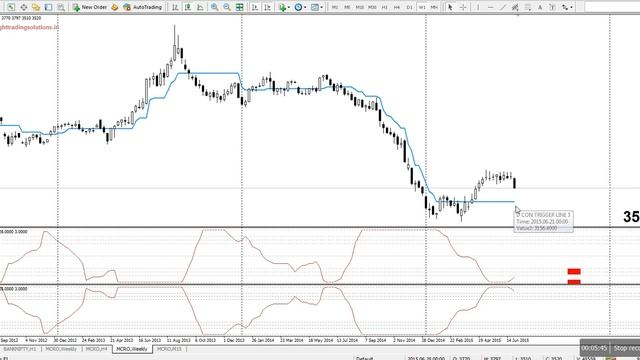640x360 pixels.
Task: Switch to the first MCRO,Weekly tab
Action: point(61,349)
